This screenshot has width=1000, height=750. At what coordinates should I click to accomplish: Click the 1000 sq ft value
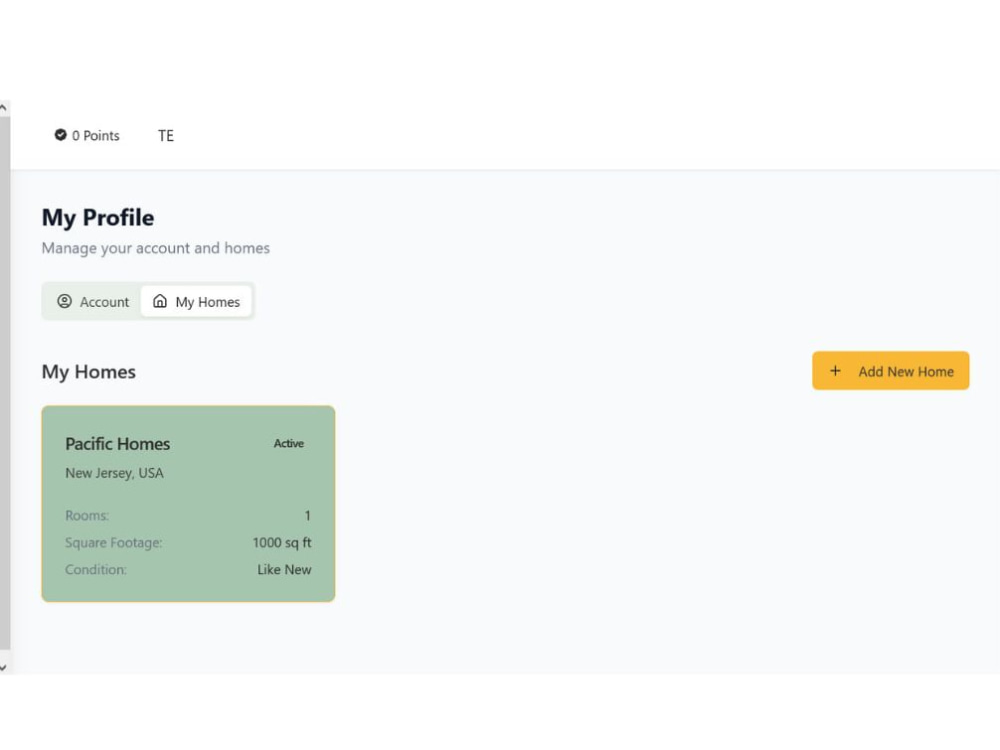pos(282,543)
